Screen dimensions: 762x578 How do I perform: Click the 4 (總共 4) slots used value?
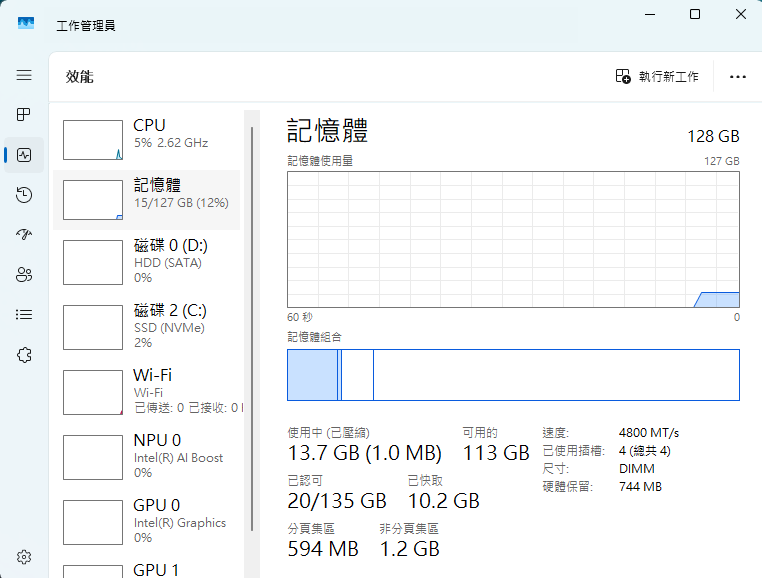coord(644,451)
